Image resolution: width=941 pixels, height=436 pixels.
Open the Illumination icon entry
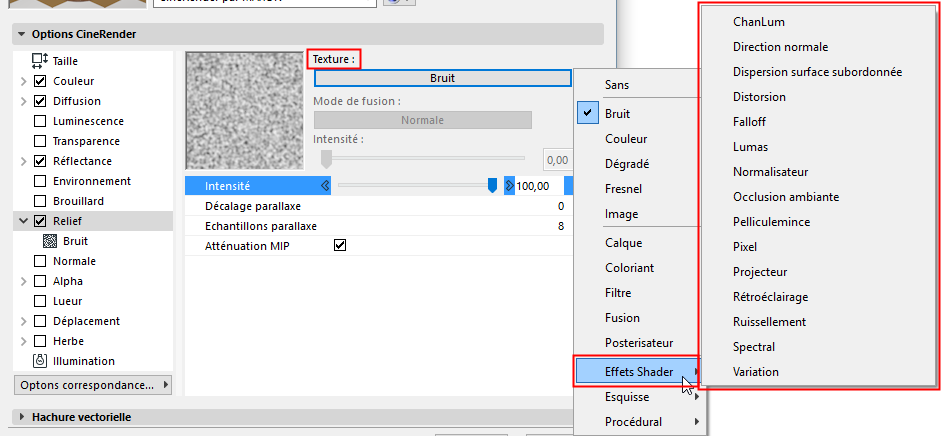click(40, 361)
